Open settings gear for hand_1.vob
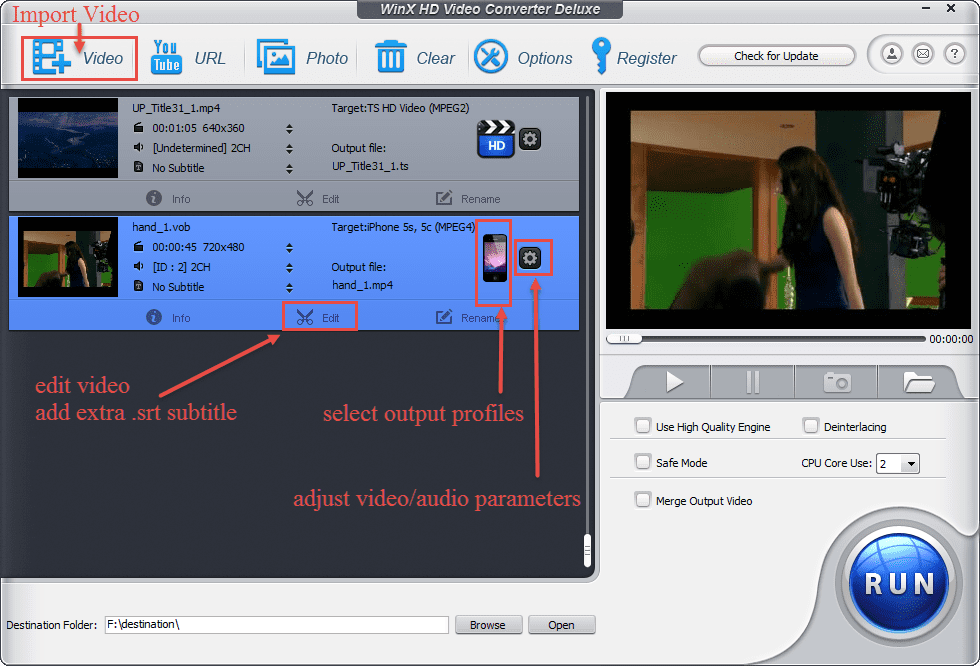The image size is (980, 666). point(530,259)
